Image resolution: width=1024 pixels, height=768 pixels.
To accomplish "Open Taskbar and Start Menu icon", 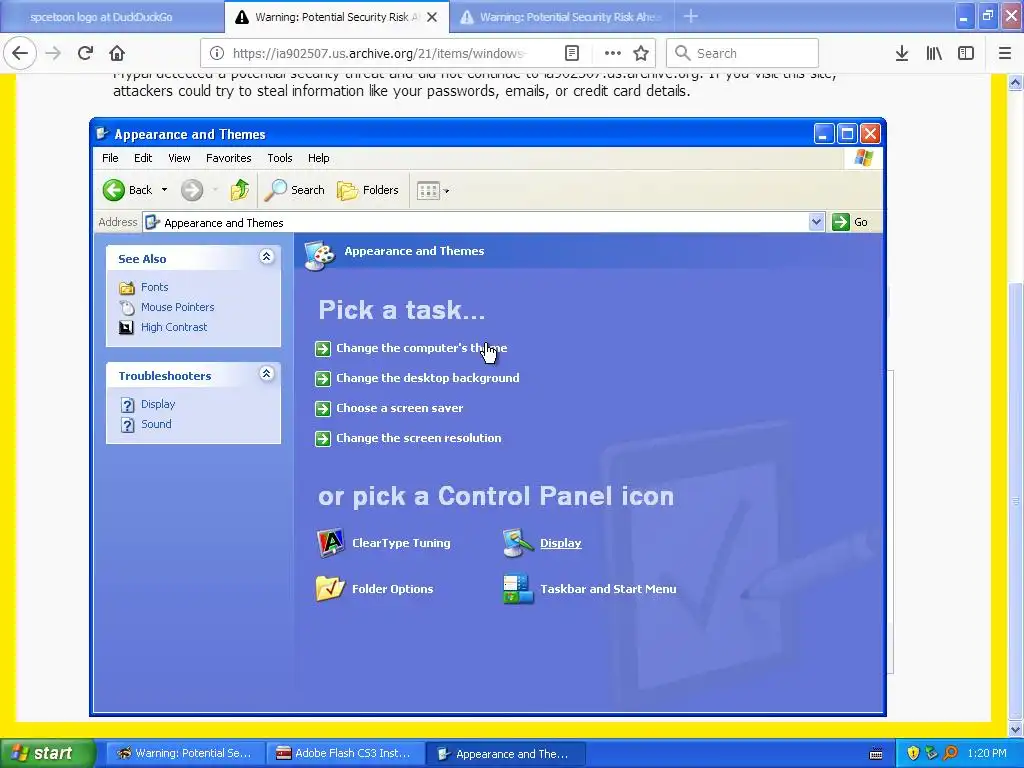I will click(590, 588).
